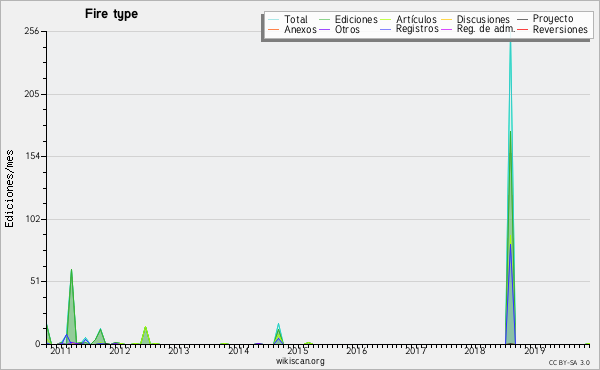Click the 256 y-axis value
Viewport: 600px width, 370px height.
coord(32,31)
